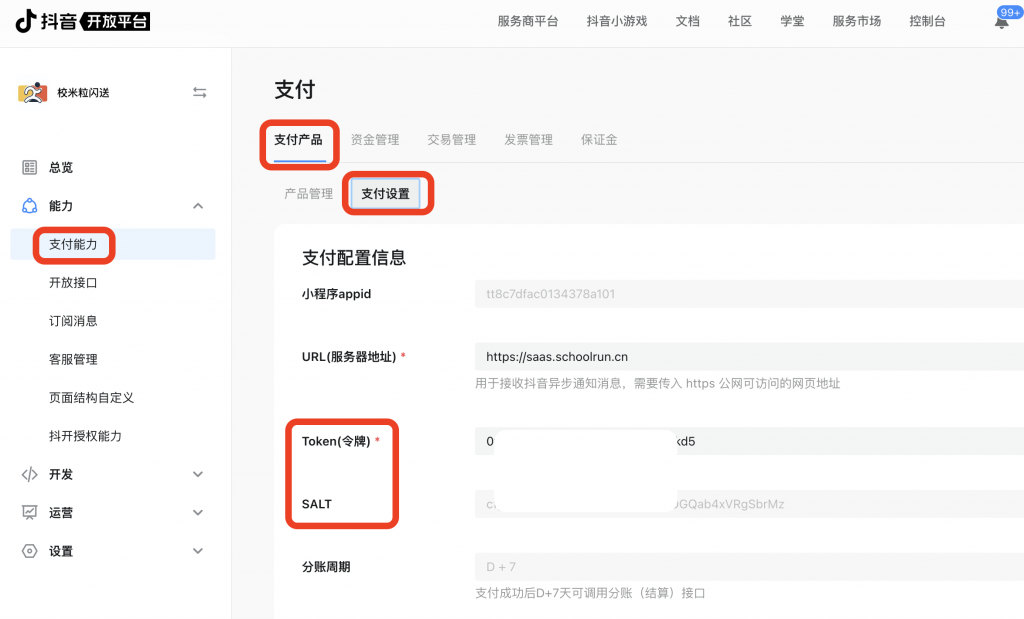
Task: Click the 校米粒闪送 account avatar
Action: 32,92
